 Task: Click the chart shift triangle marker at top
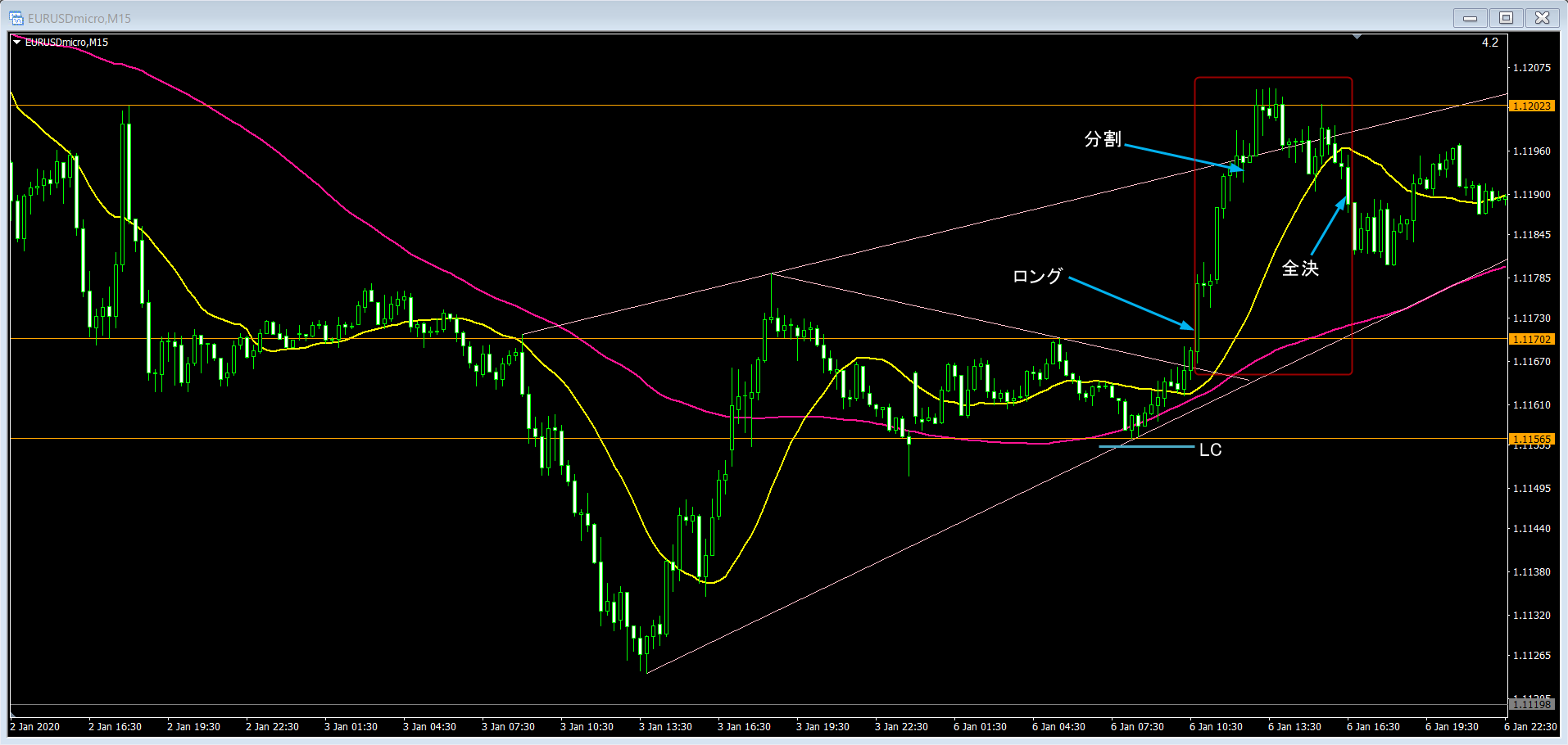(1357, 37)
